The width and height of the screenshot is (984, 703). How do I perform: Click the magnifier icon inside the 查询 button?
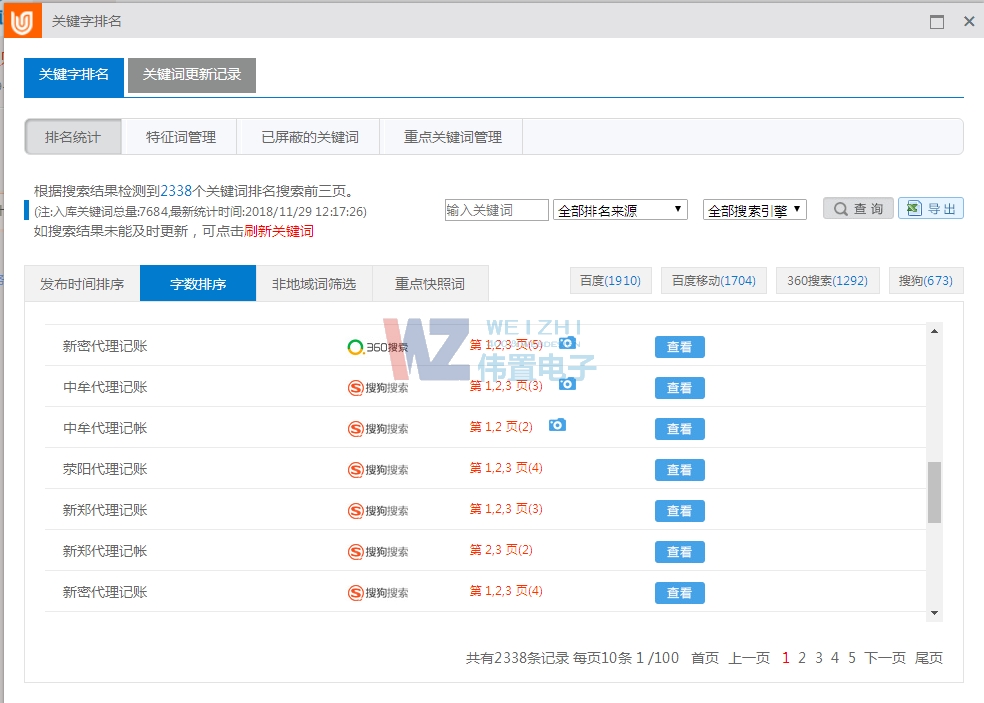click(x=843, y=208)
